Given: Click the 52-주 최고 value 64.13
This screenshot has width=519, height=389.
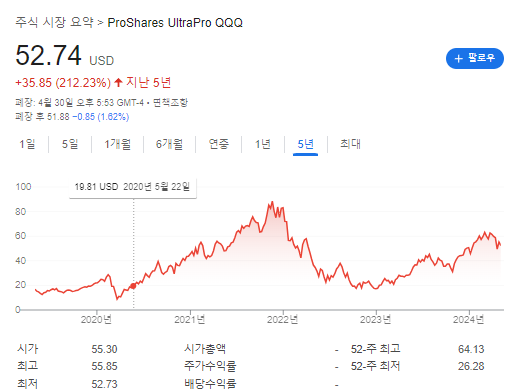Looking at the screenshot, I should coord(471,349).
